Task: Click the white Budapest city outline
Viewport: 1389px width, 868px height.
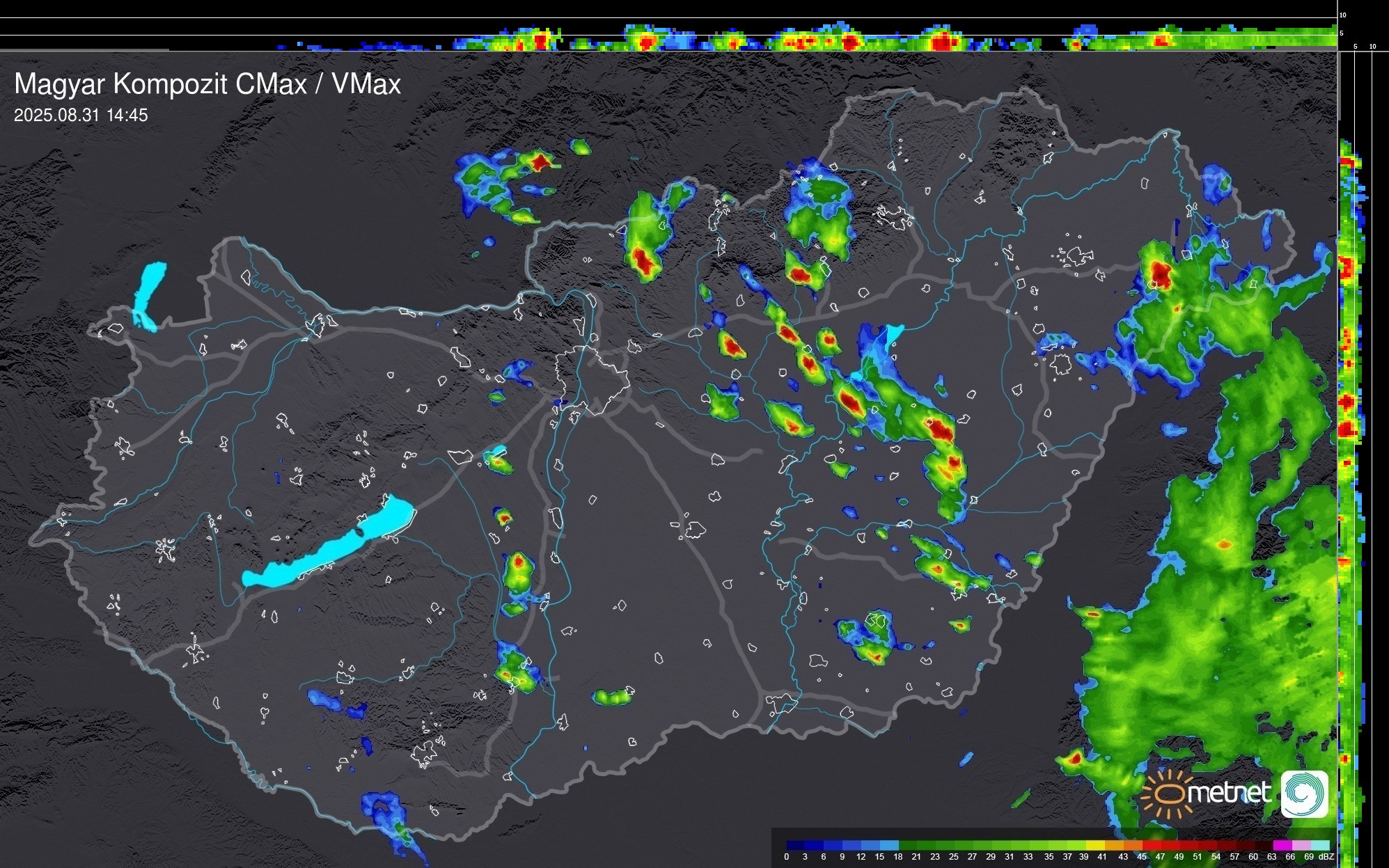Action: click(592, 379)
